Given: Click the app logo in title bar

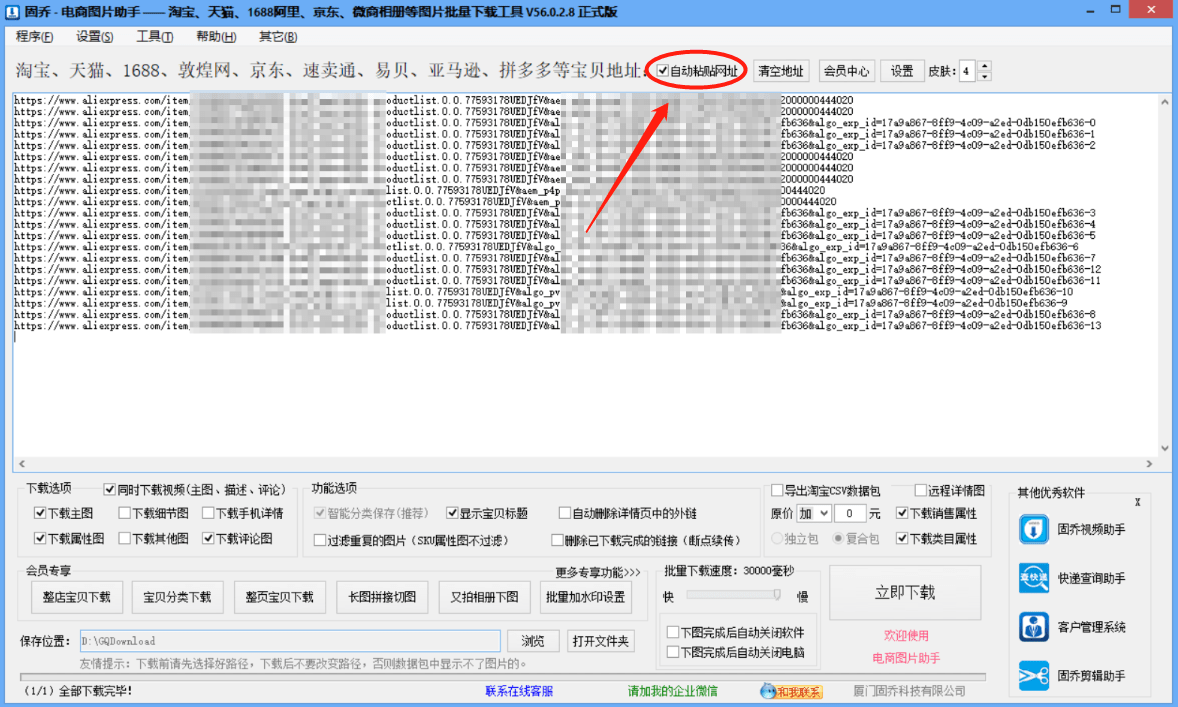Looking at the screenshot, I should pyautogui.click(x=12, y=12).
